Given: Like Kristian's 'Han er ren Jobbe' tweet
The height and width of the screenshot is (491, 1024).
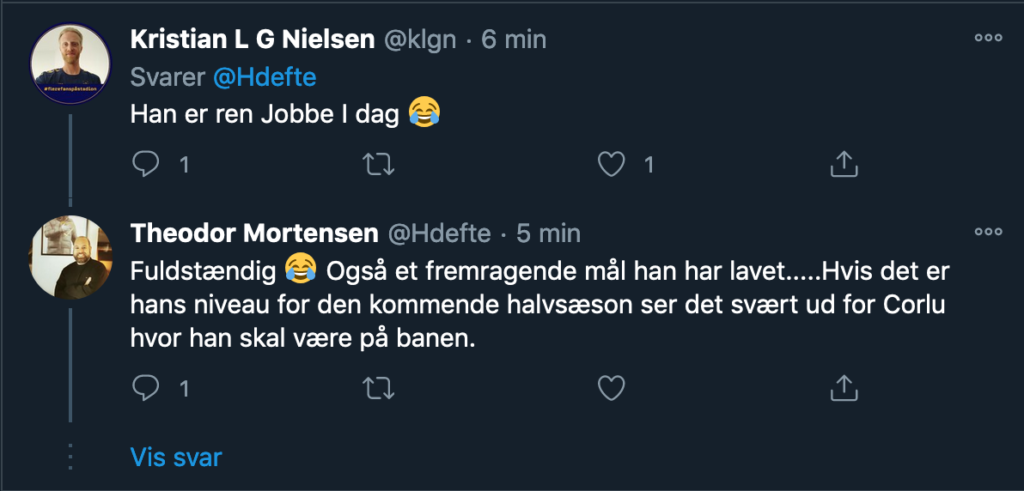Looking at the screenshot, I should pos(610,164).
